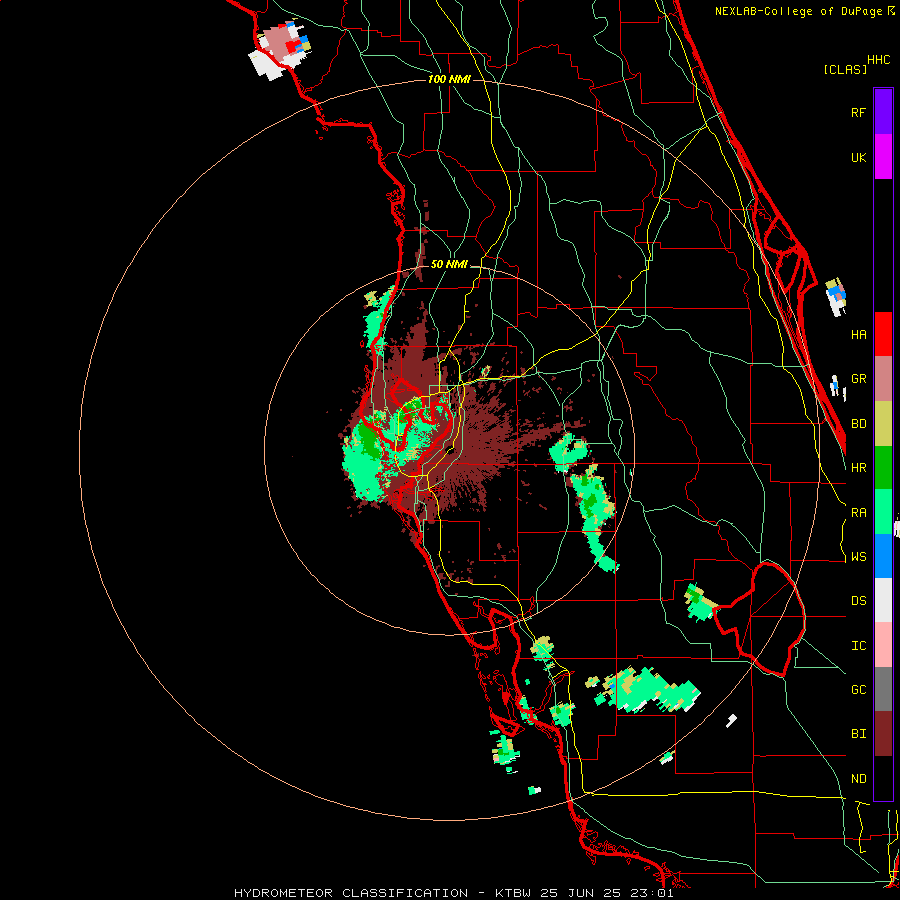Click the red HA legend color swatch

pos(883,334)
